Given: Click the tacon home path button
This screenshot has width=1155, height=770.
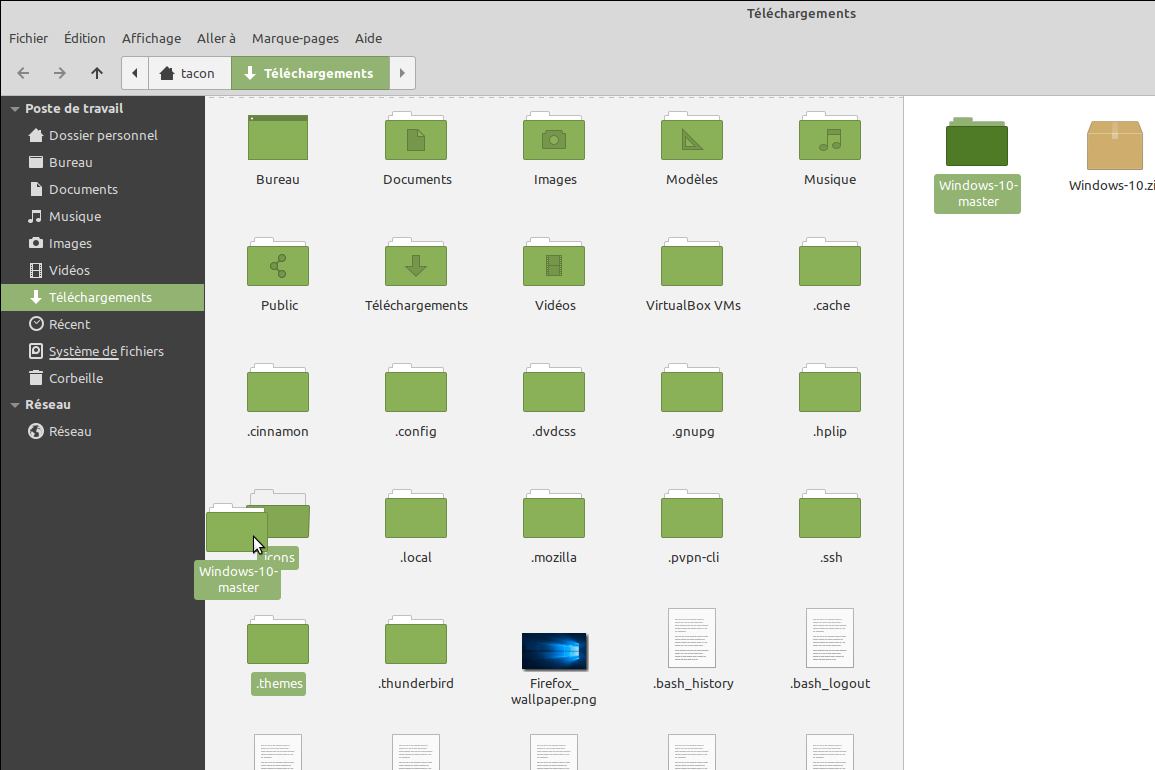Looking at the screenshot, I should point(190,73).
